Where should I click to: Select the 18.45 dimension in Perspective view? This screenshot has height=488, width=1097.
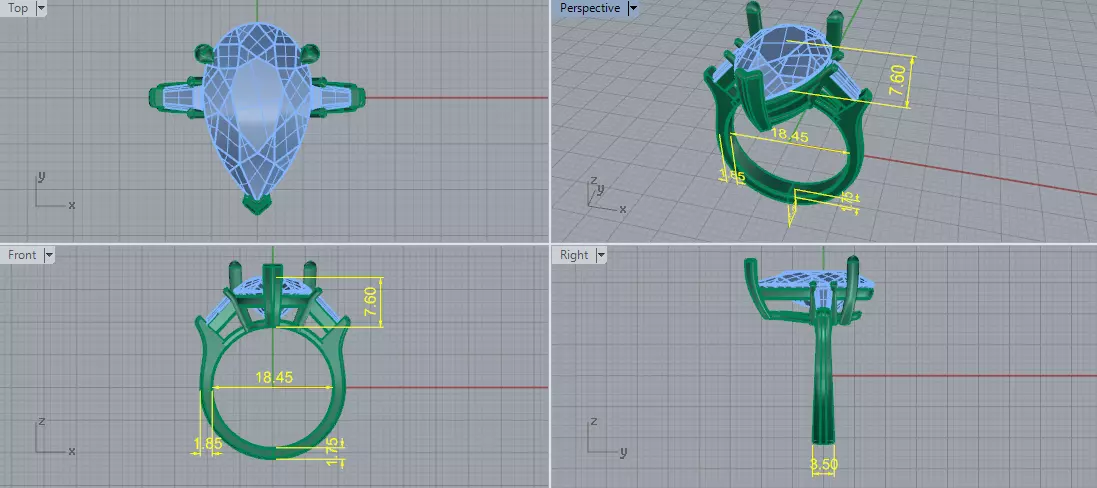point(789,134)
